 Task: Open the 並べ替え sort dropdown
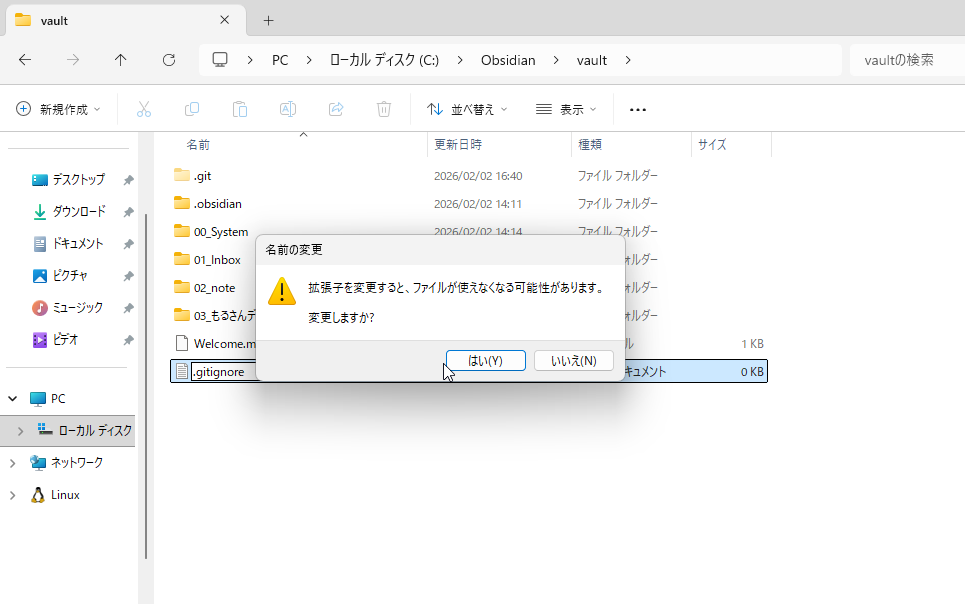pyautogui.click(x=467, y=109)
